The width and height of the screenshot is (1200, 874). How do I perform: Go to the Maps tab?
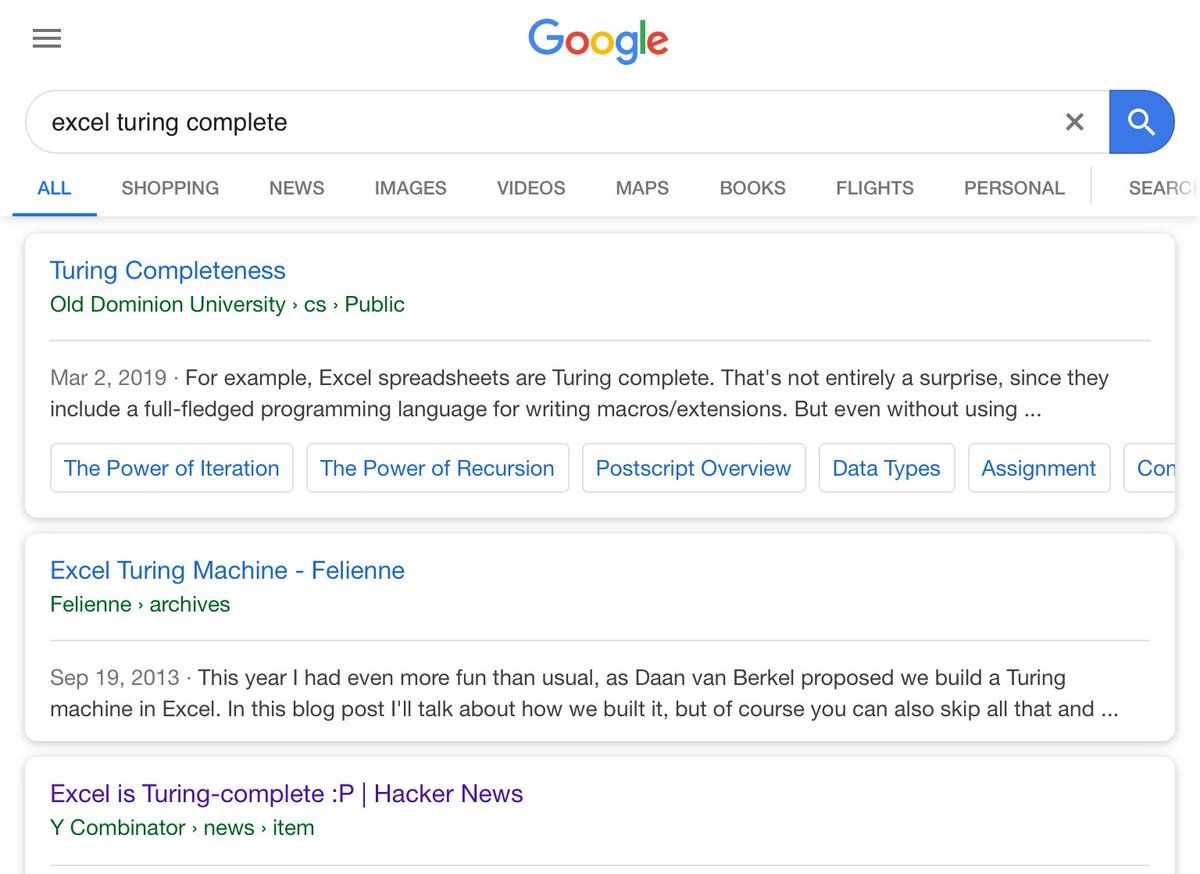pos(642,188)
